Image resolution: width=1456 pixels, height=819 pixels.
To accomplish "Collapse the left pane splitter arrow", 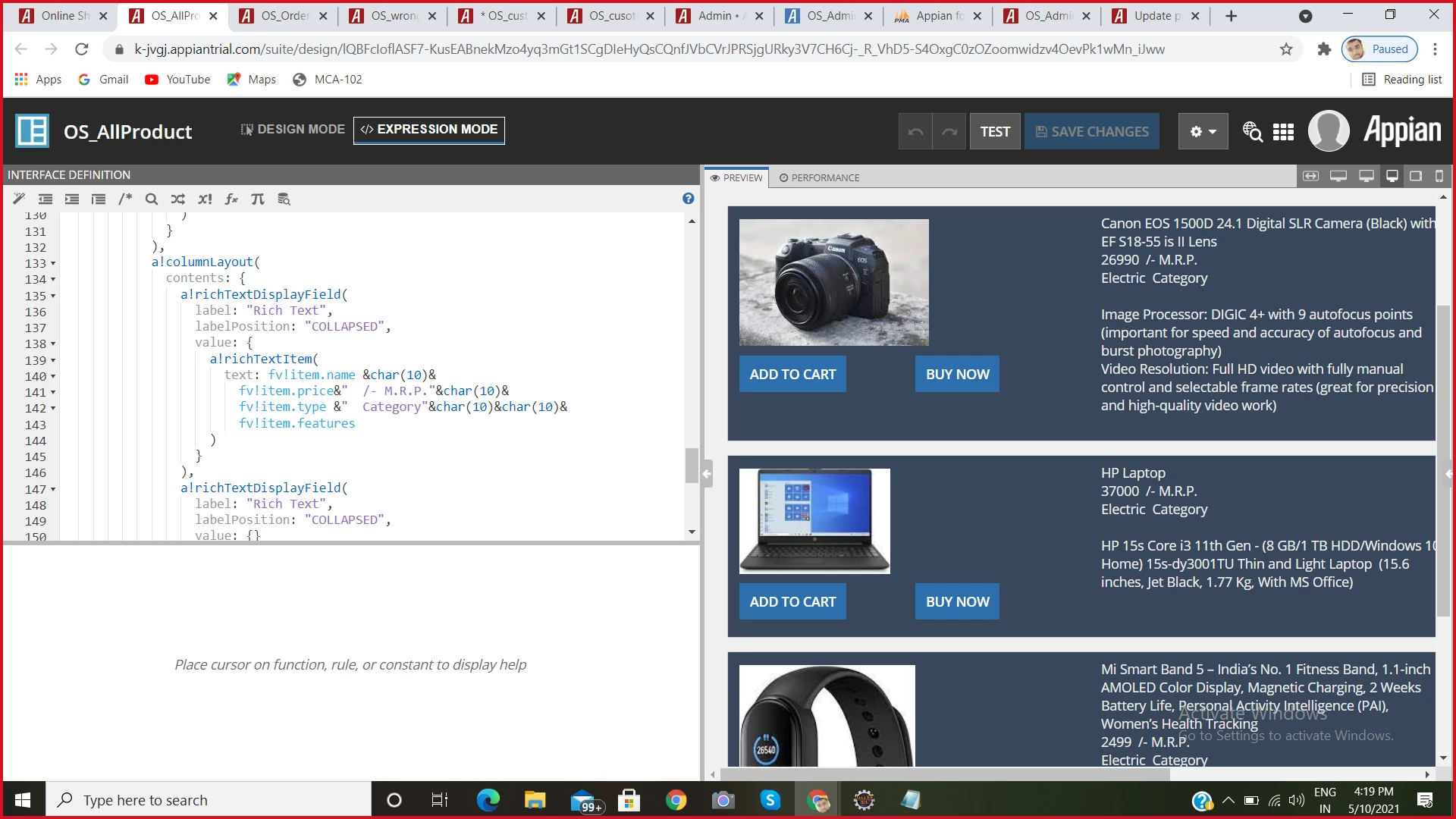I will 707,474.
